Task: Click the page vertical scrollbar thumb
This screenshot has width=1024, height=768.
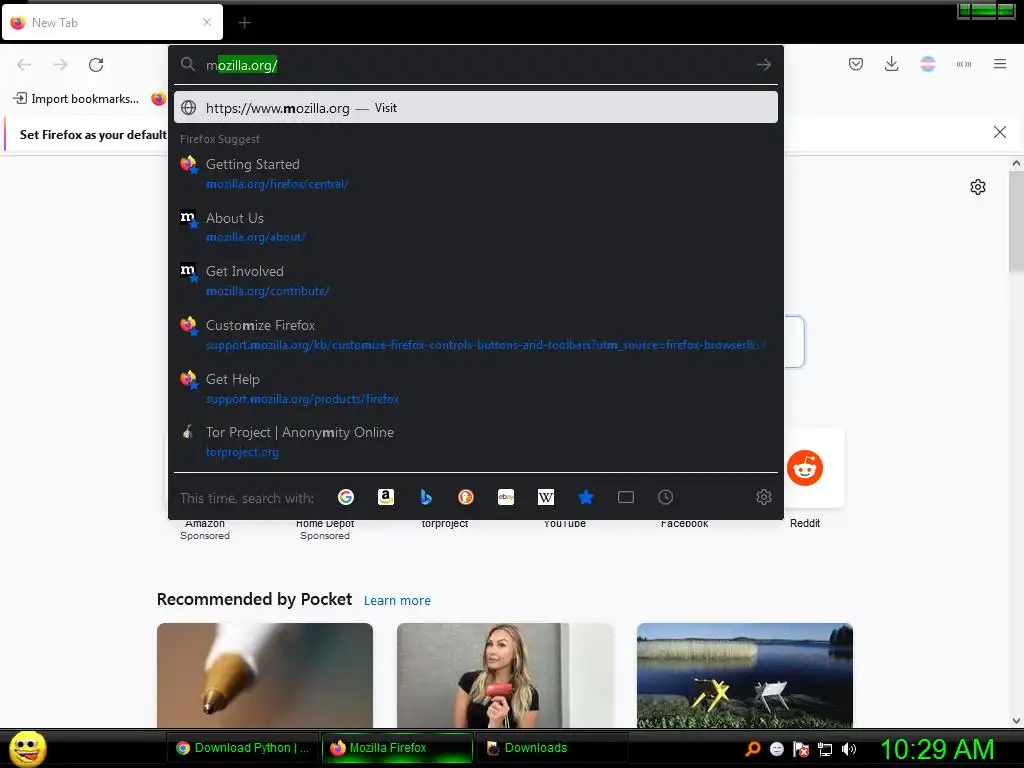Action: [x=1016, y=222]
